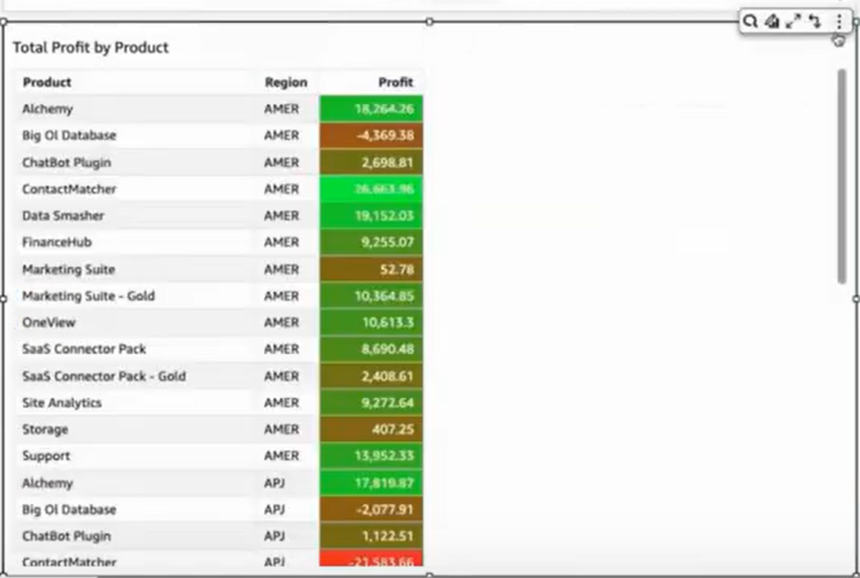
Task: Click AMER region in the Site Analytics row
Action: (281, 403)
